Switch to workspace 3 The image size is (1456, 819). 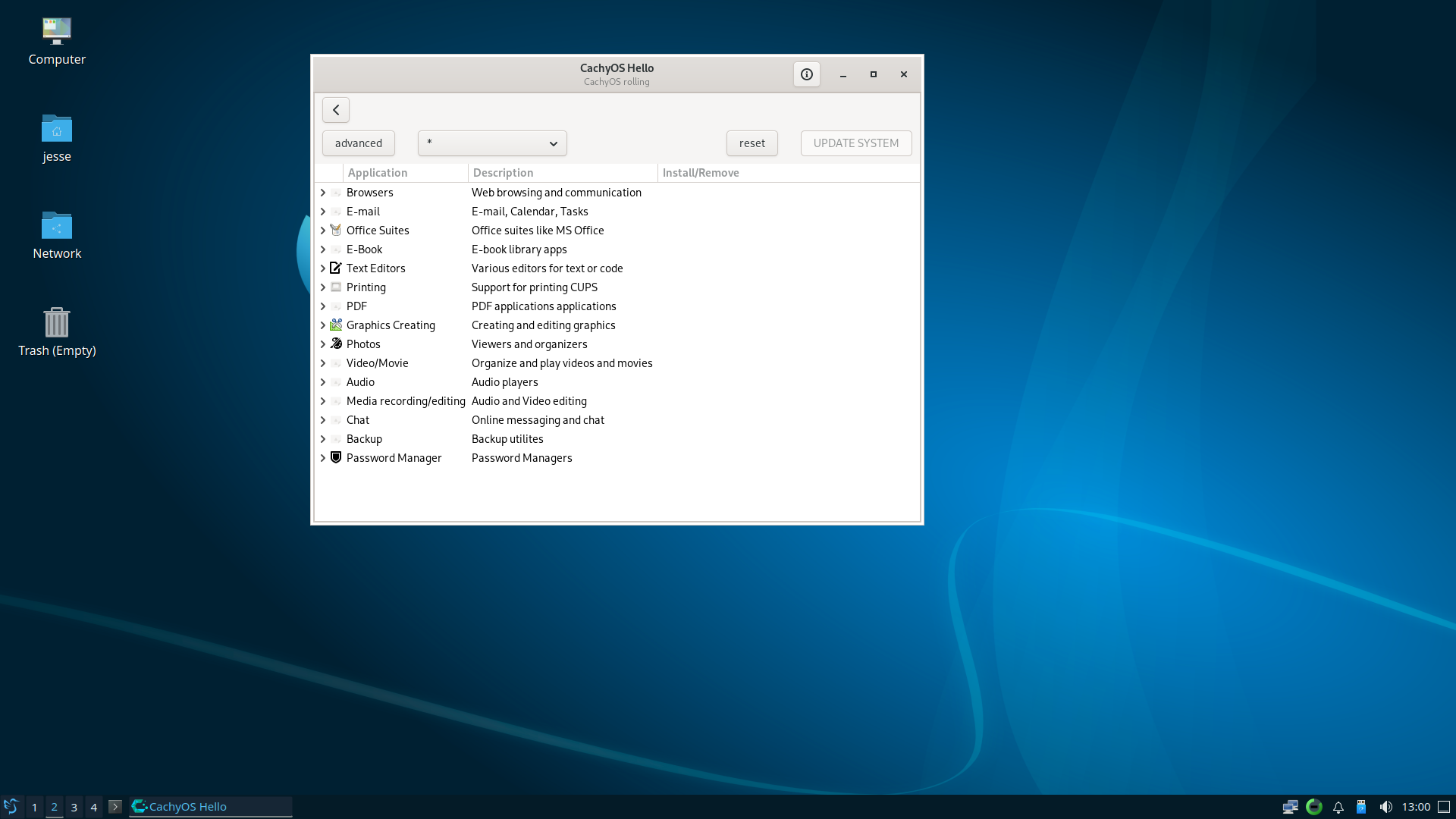click(74, 807)
